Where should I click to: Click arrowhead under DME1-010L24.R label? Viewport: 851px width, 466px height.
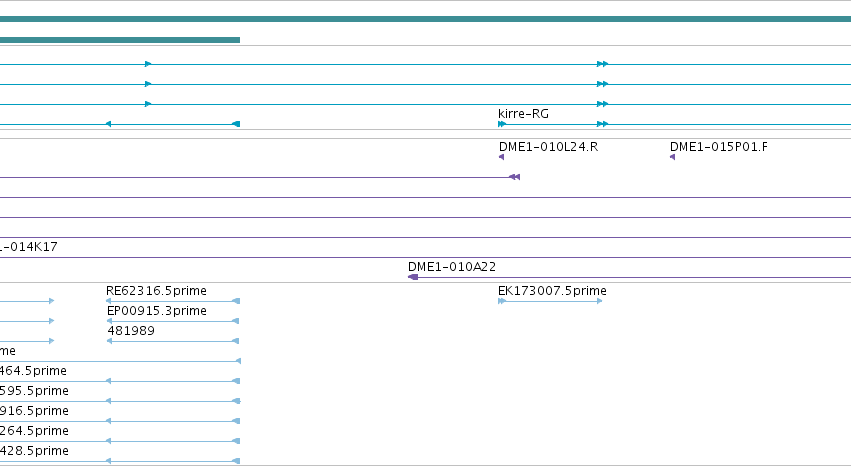(501, 157)
